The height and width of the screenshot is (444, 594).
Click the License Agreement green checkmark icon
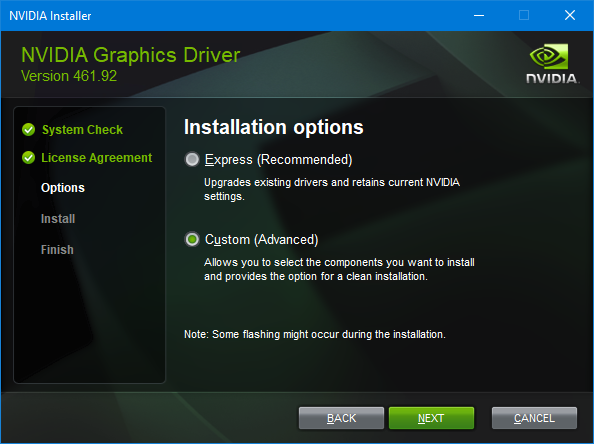28,157
